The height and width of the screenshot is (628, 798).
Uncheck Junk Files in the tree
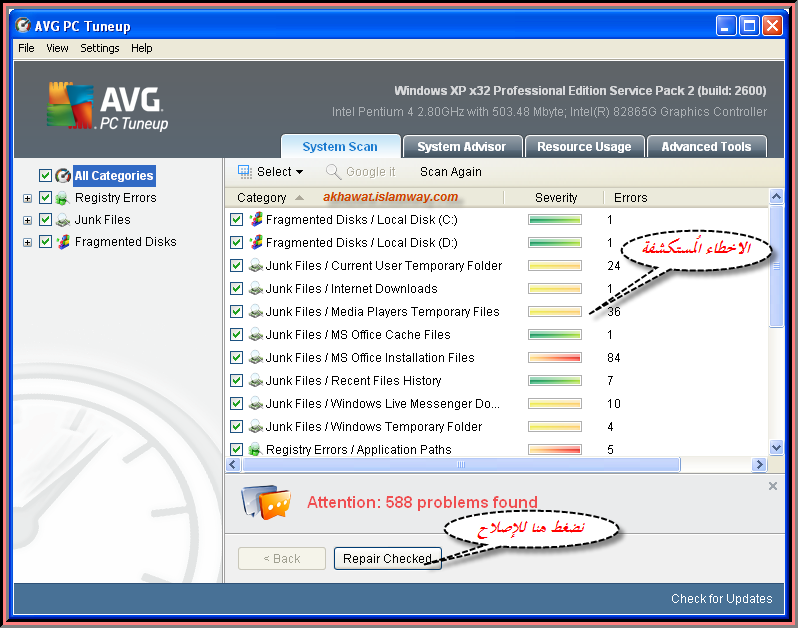tap(45, 219)
